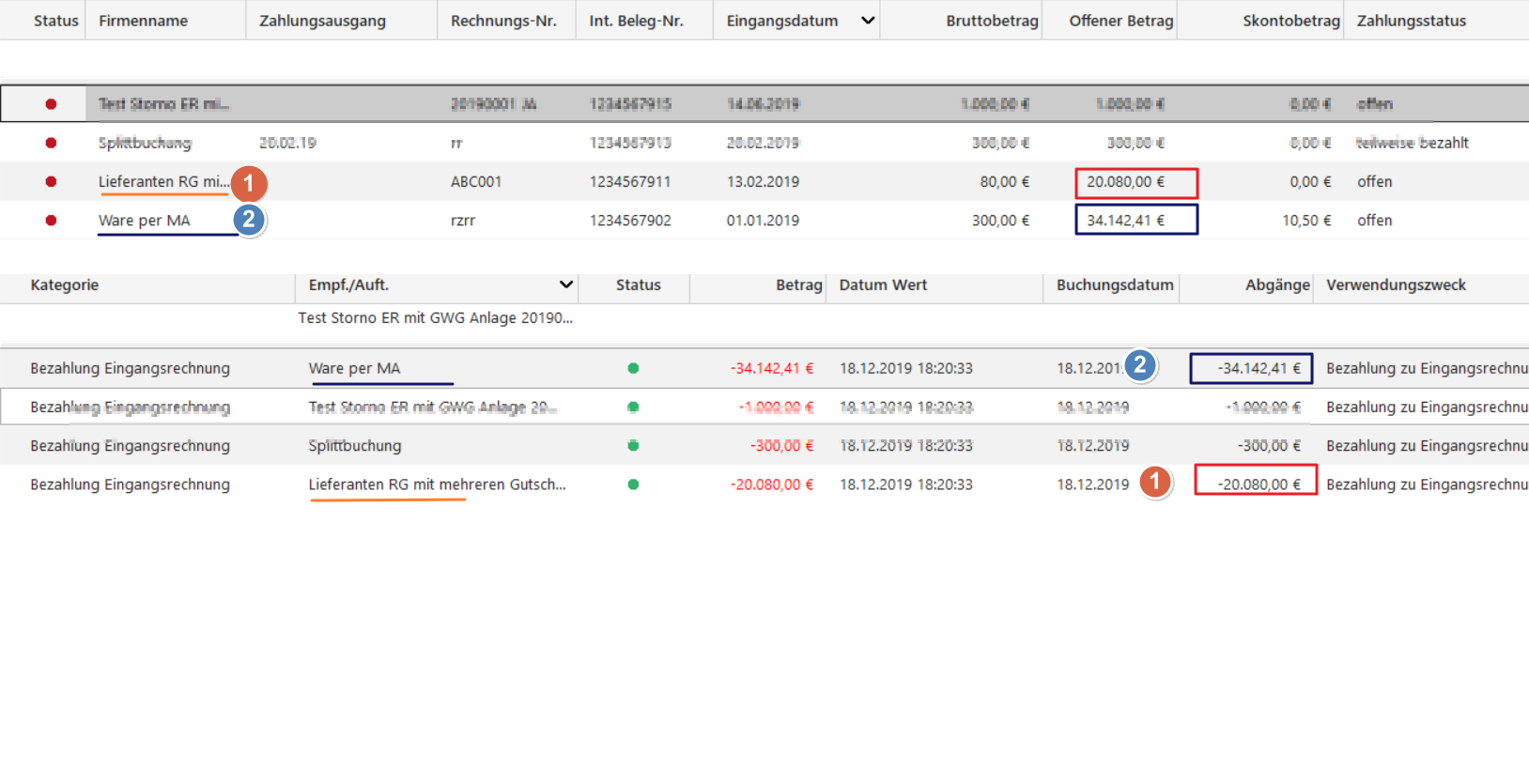
Task: Click 'offen' status of Ware per MA invoice
Action: [1374, 221]
